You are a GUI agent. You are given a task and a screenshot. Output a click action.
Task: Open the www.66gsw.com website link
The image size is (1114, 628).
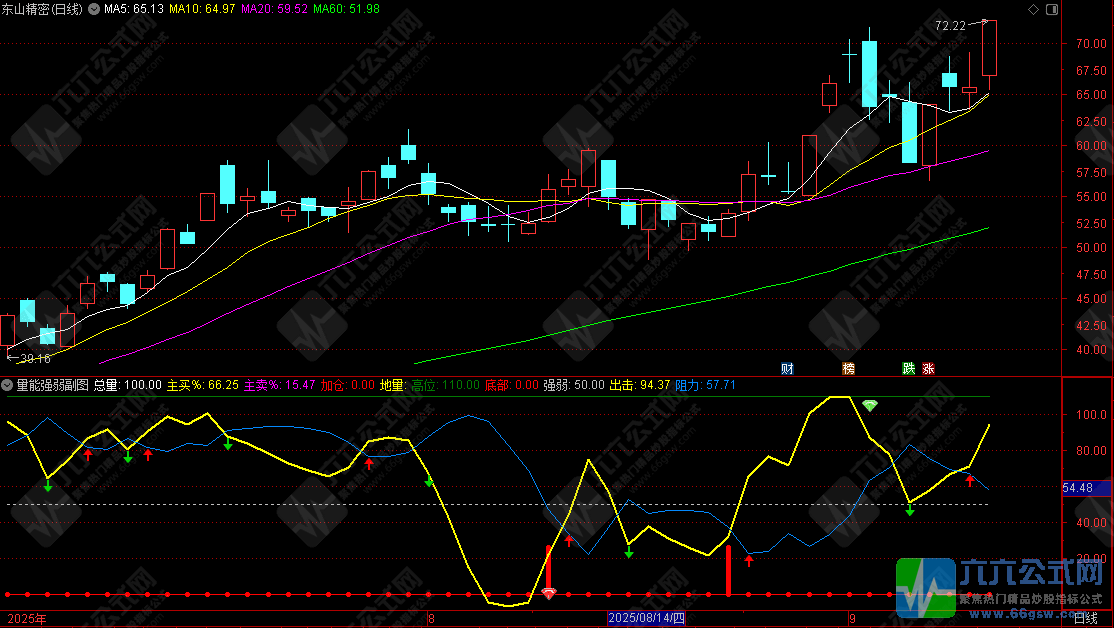tap(1010, 613)
